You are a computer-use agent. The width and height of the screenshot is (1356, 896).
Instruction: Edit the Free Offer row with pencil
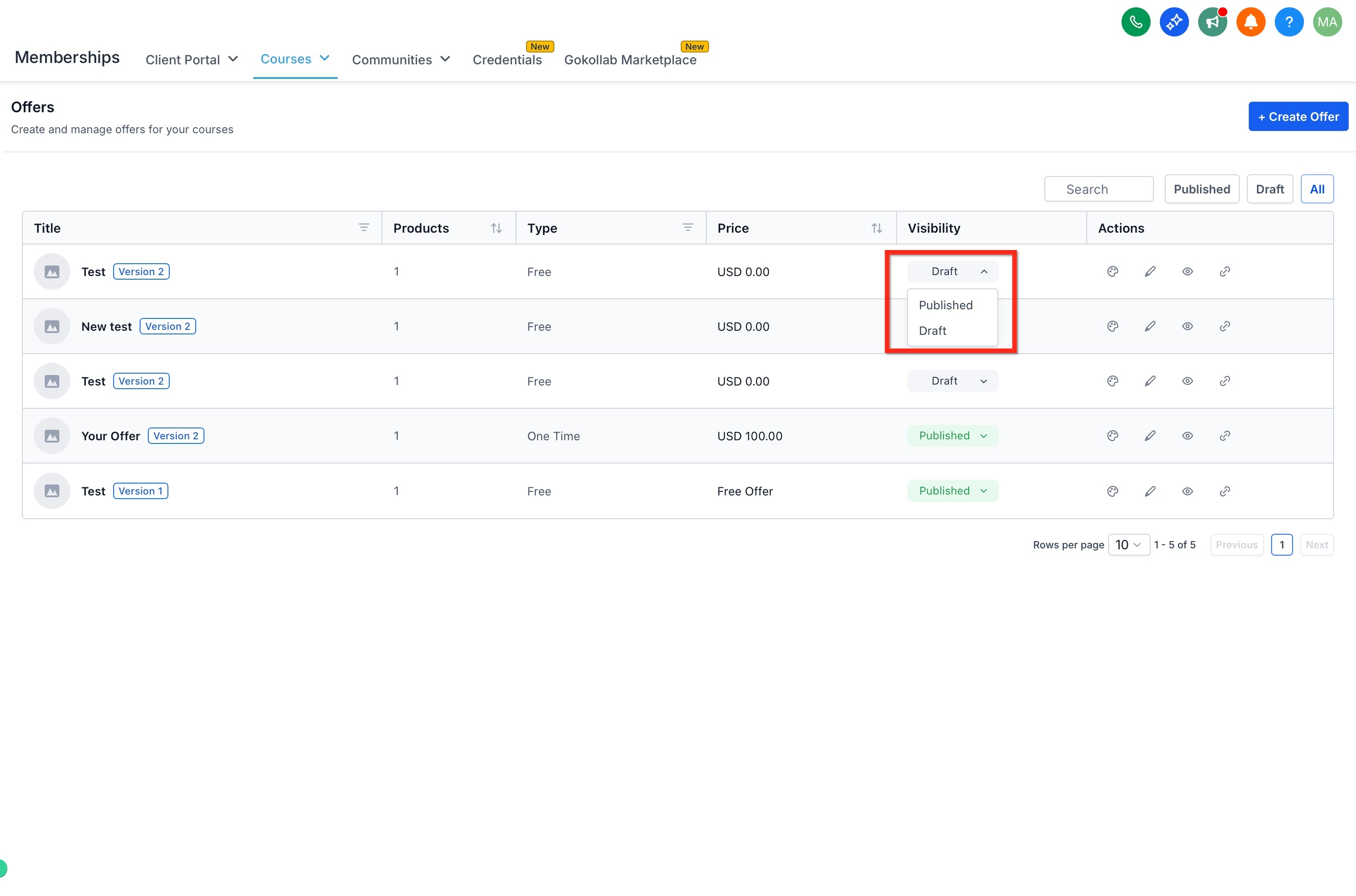(x=1150, y=491)
